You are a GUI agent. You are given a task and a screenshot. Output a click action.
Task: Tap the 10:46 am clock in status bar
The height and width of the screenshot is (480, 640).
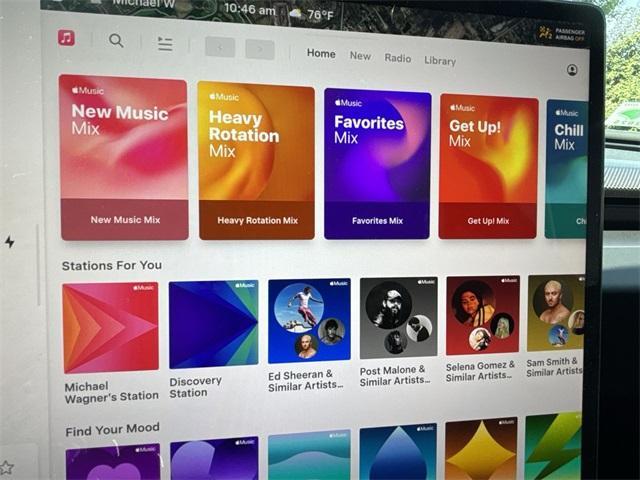coord(250,9)
